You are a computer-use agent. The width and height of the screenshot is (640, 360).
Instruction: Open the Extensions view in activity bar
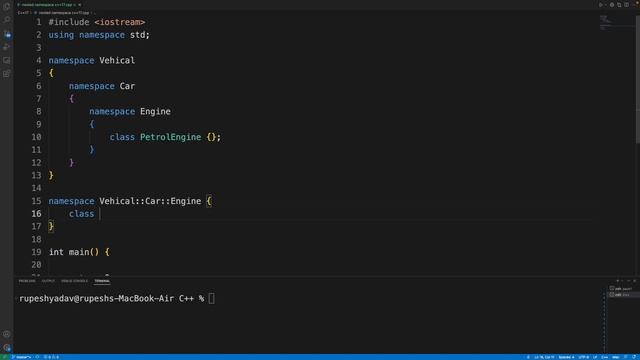[x=7, y=74]
